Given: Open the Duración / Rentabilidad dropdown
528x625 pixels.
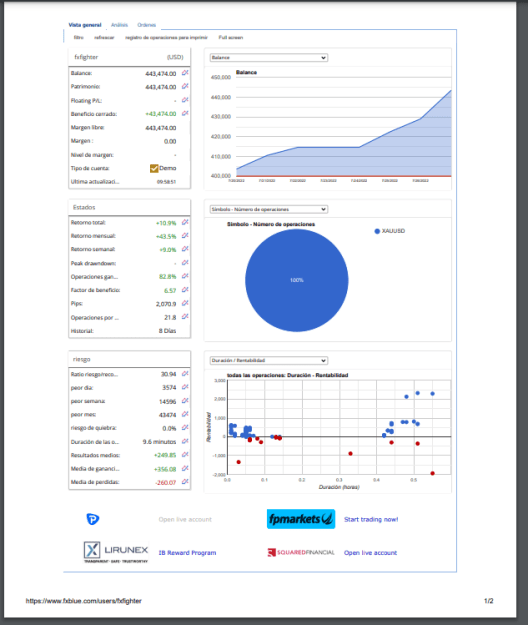Looking at the screenshot, I should tap(269, 360).
